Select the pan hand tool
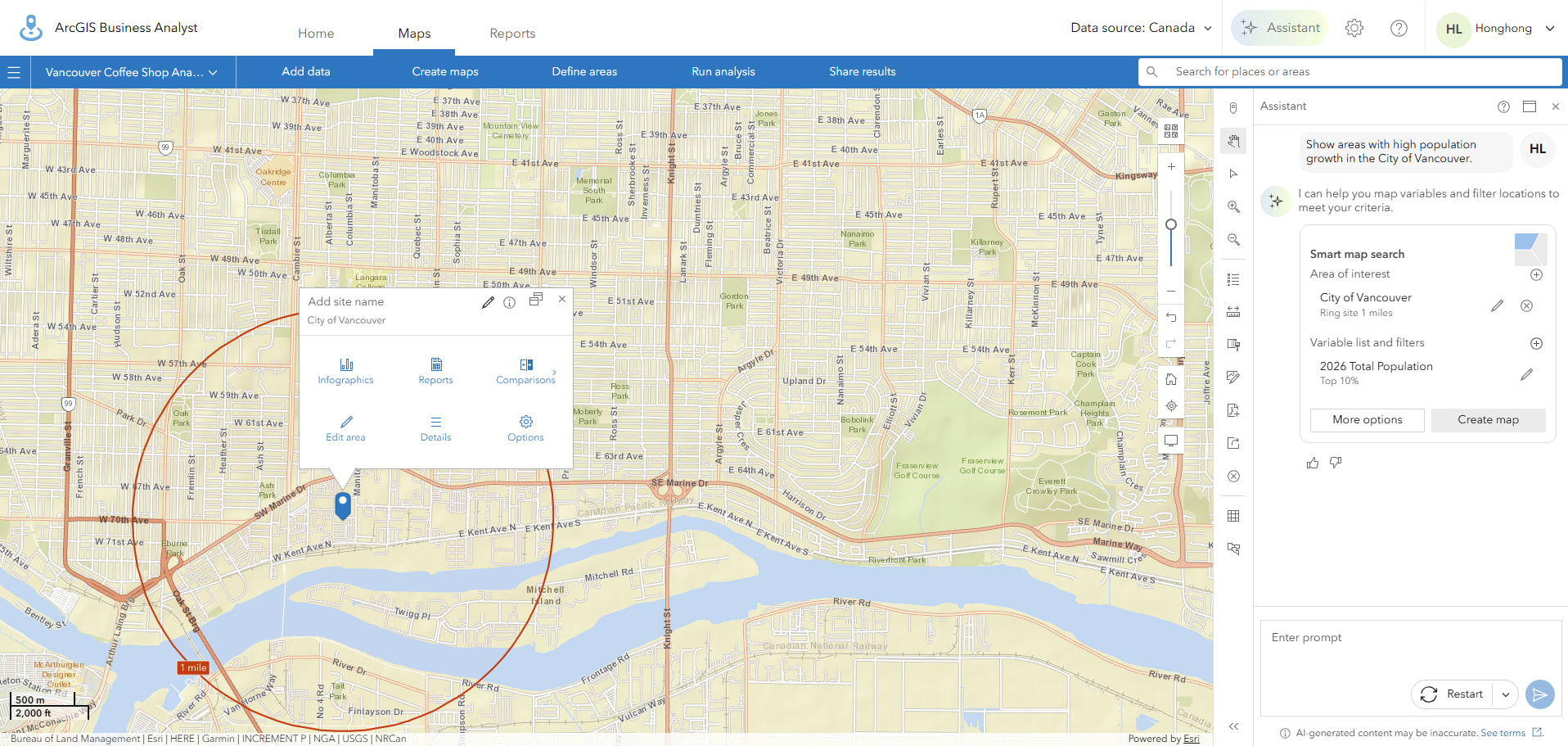This screenshot has height=746, width=1568. [1233, 141]
